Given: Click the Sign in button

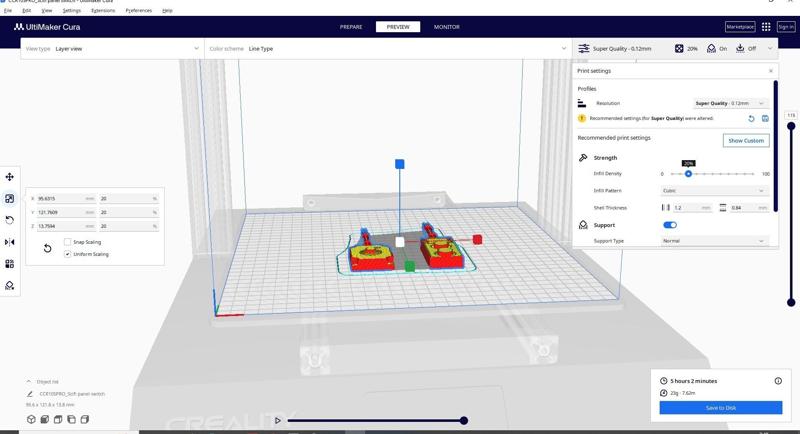Looking at the screenshot, I should pos(786,27).
